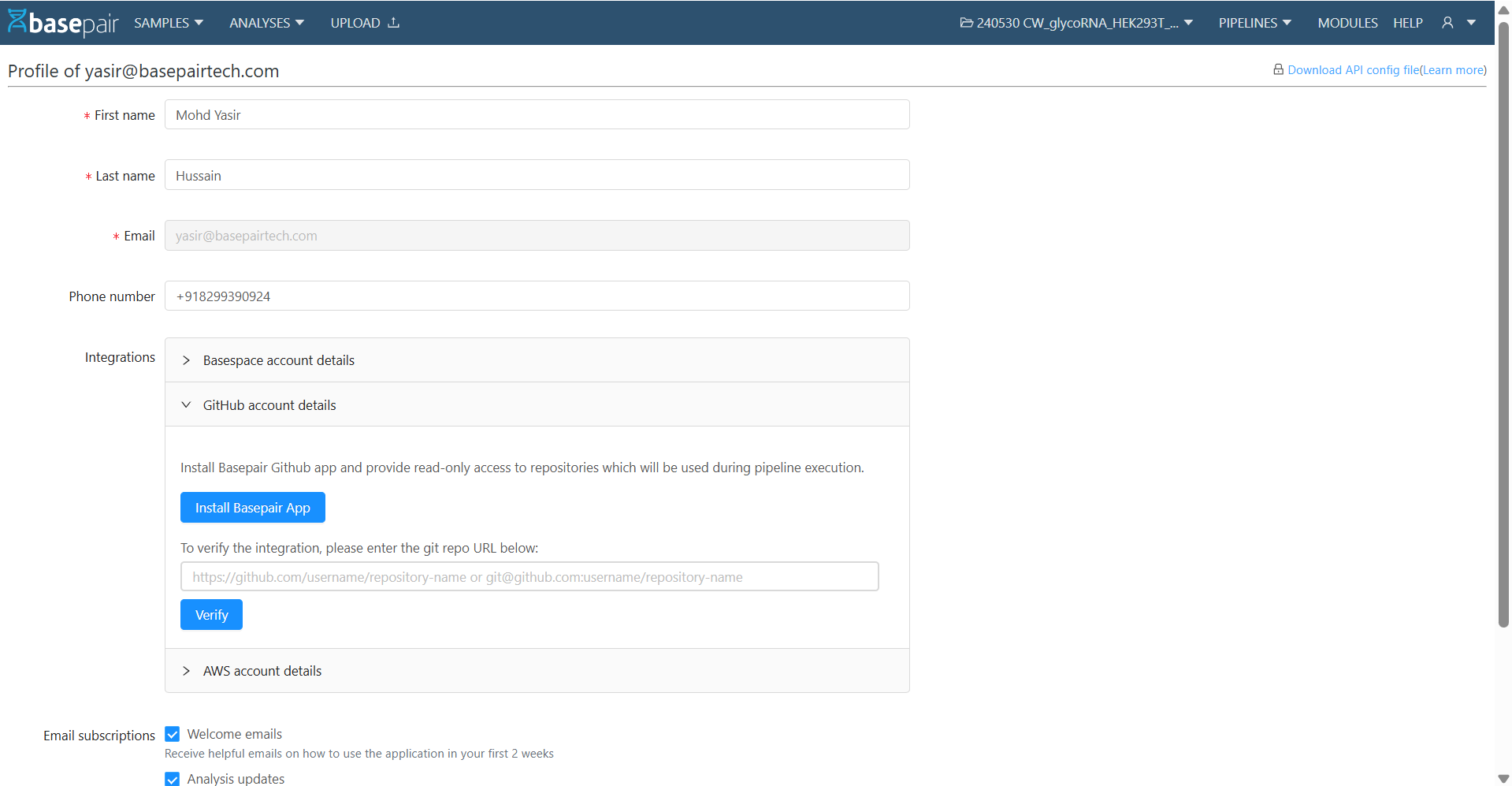Click the git repo URL input field
Image resolution: width=1512 pixels, height=786 pixels.
(529, 576)
